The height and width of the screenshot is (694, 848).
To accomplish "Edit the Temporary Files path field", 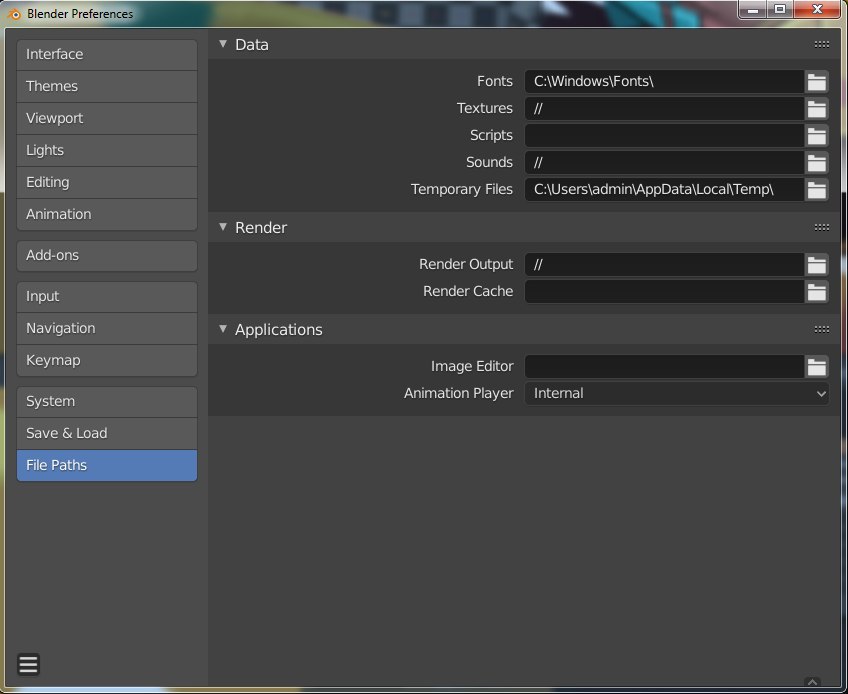I will (x=665, y=189).
